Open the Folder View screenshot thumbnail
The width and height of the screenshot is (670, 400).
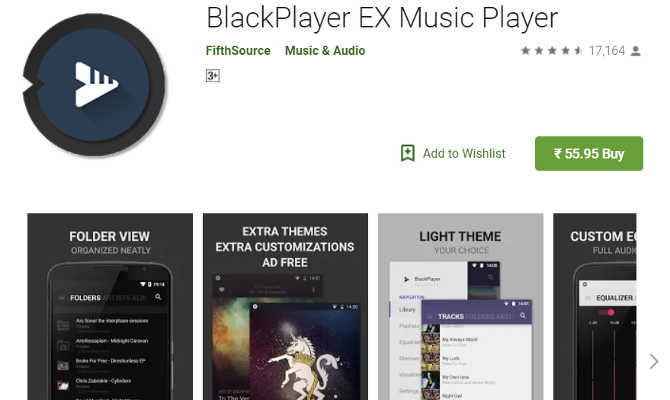pos(110,306)
